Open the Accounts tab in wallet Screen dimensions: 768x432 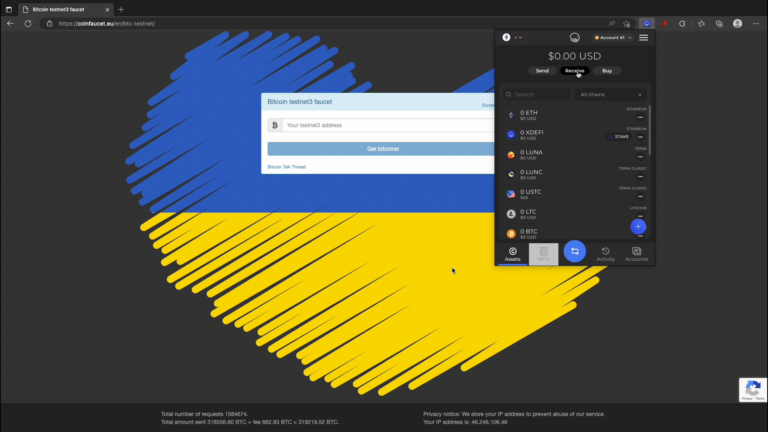pyautogui.click(x=636, y=253)
